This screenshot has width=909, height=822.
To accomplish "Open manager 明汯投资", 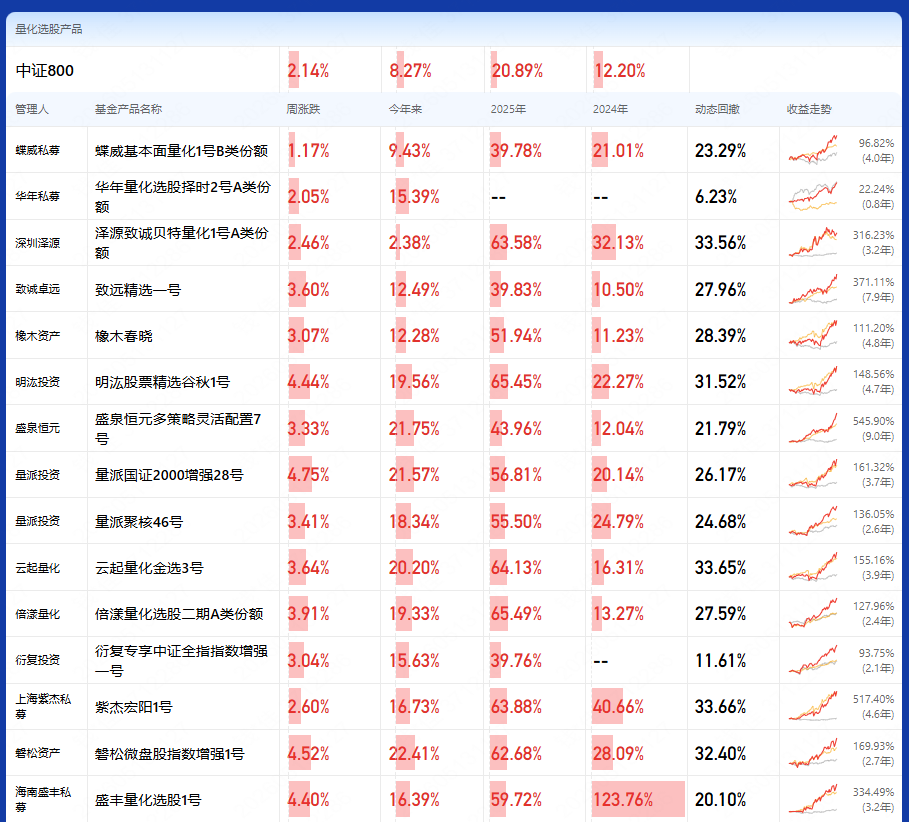I will (x=38, y=382).
